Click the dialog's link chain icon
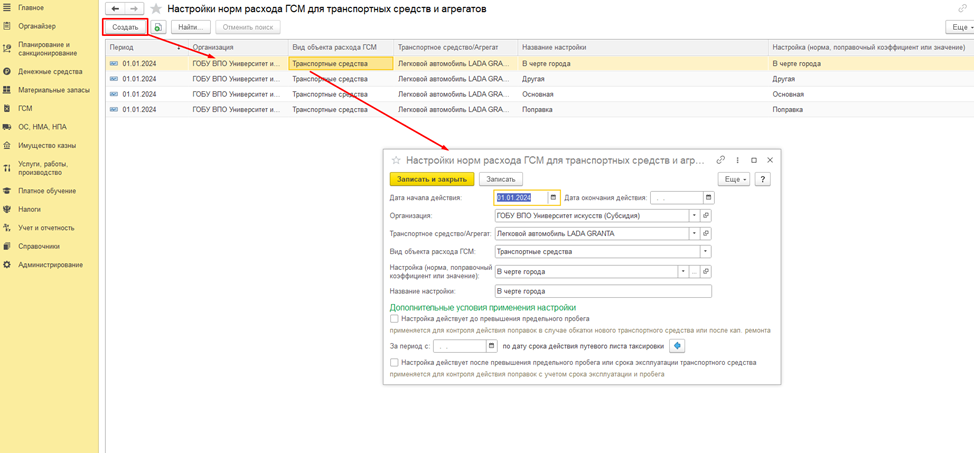 point(721,160)
